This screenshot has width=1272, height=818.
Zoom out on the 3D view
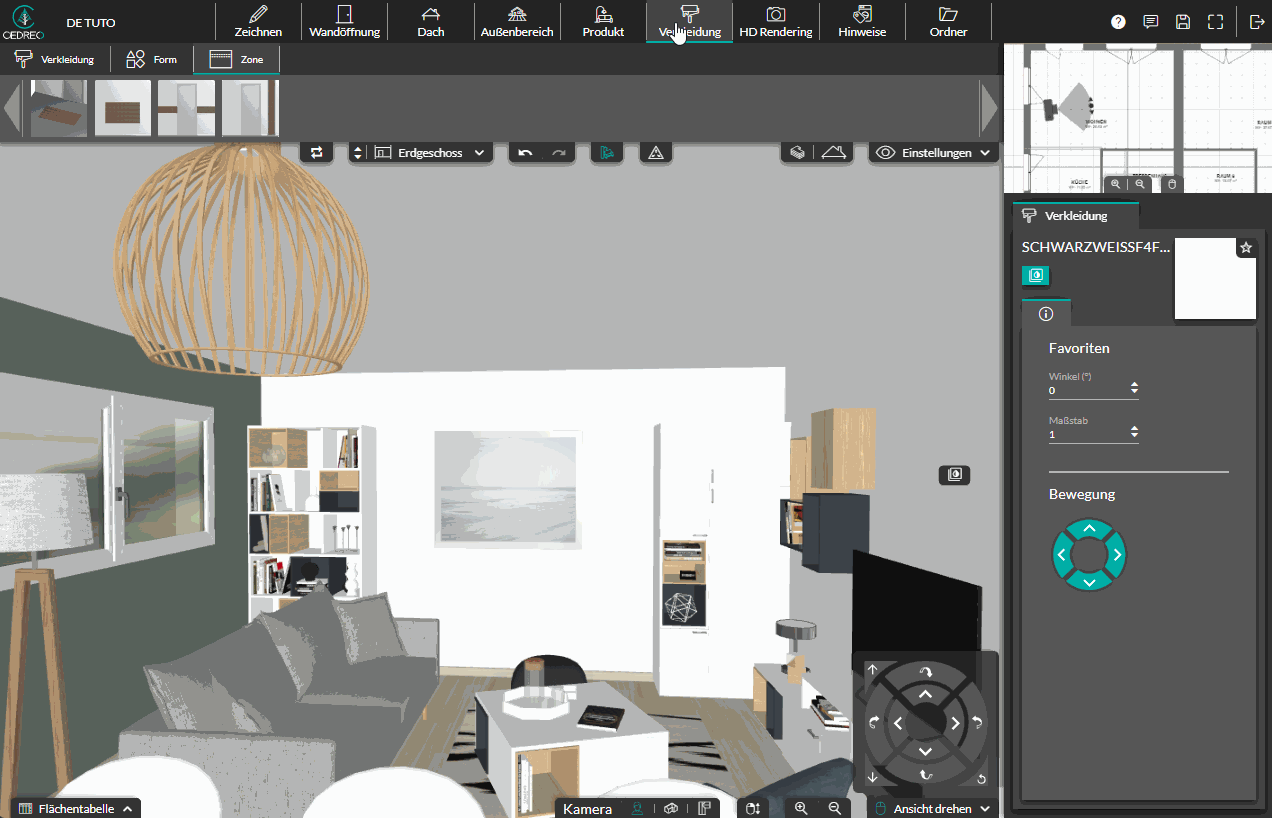(x=834, y=808)
